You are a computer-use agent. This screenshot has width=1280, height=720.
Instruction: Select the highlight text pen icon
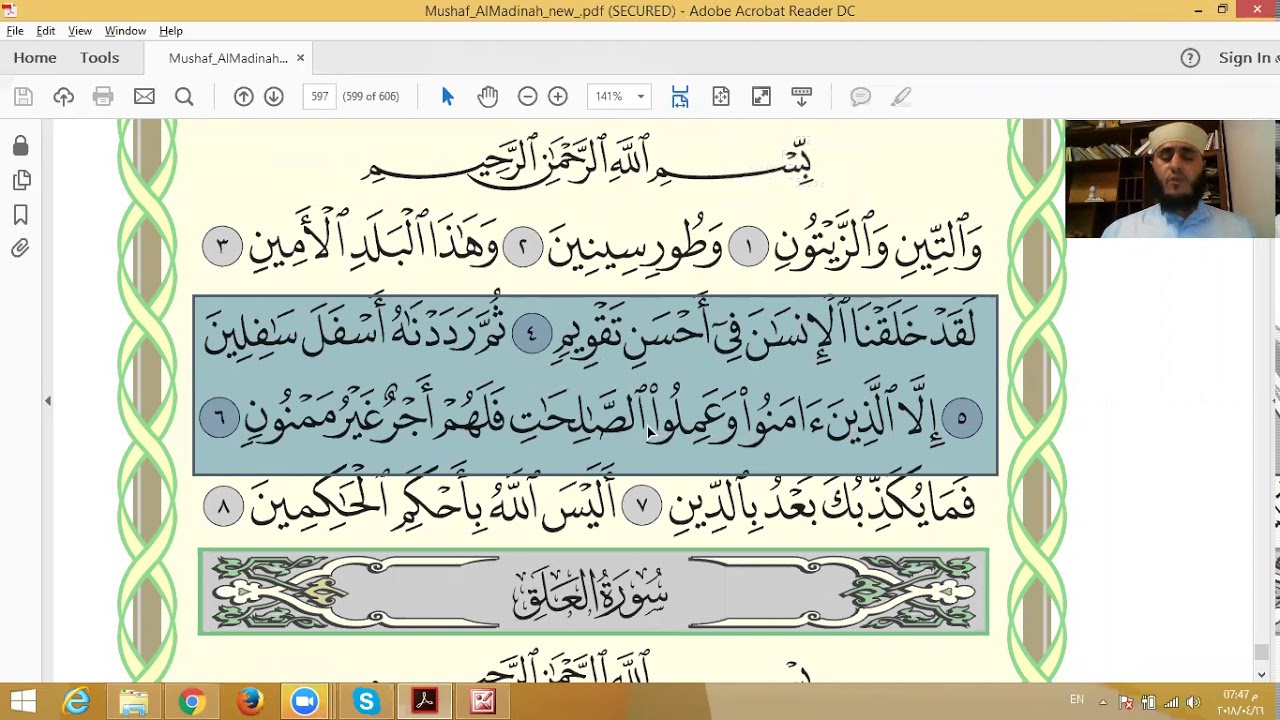point(901,96)
